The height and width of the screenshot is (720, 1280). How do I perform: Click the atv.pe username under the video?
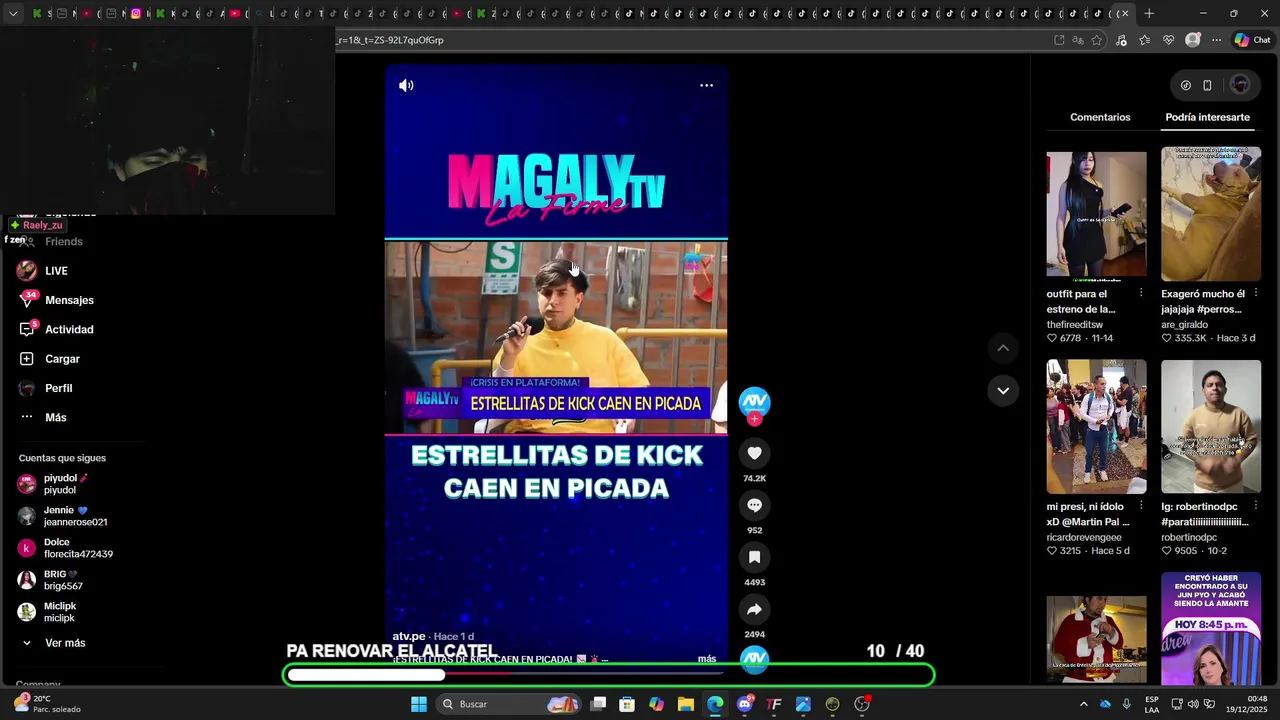click(x=409, y=637)
